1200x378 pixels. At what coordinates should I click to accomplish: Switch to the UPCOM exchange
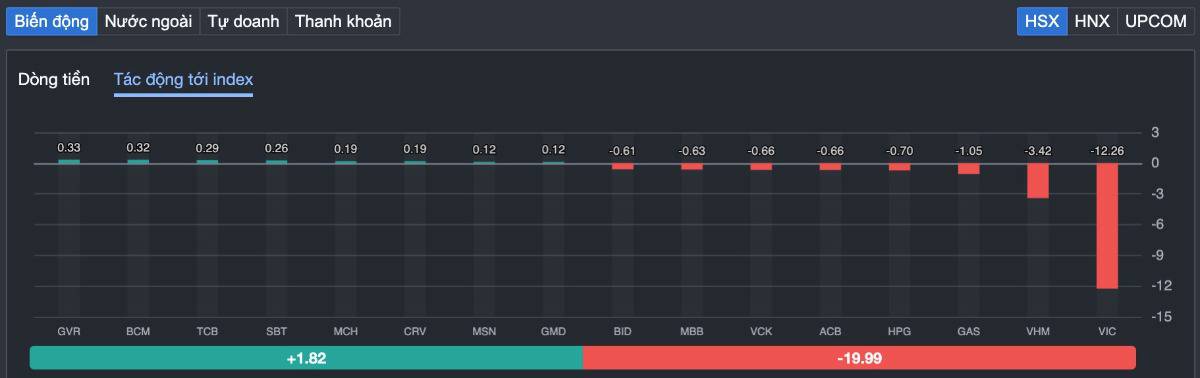point(1155,21)
